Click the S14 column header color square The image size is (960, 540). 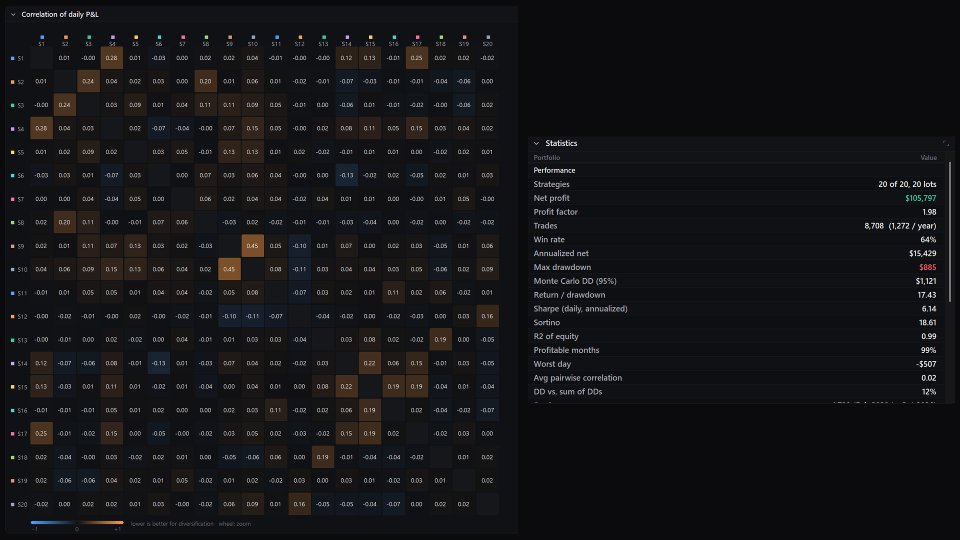point(347,37)
